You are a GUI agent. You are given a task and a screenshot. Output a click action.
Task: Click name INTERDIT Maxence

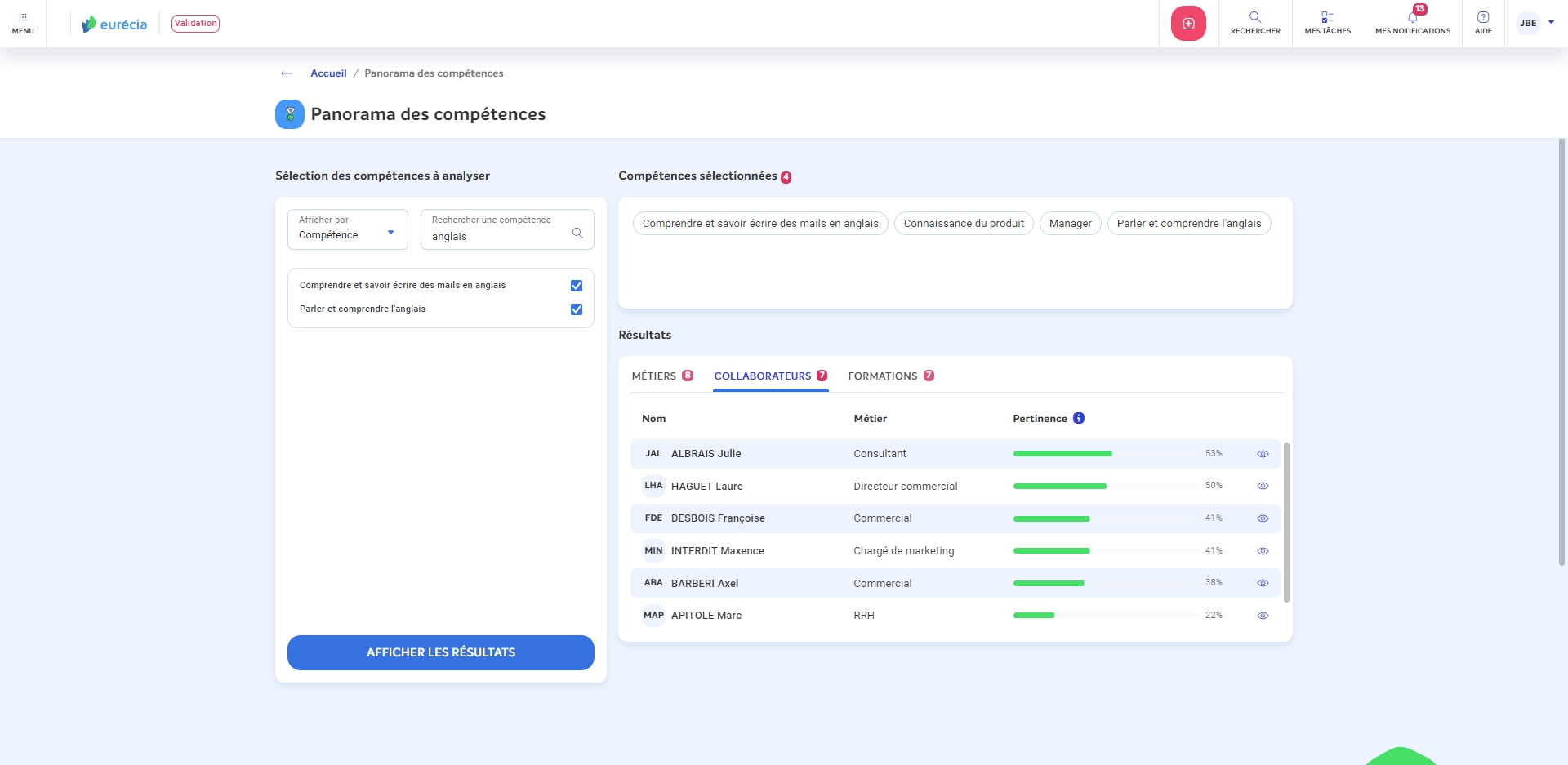pos(718,551)
